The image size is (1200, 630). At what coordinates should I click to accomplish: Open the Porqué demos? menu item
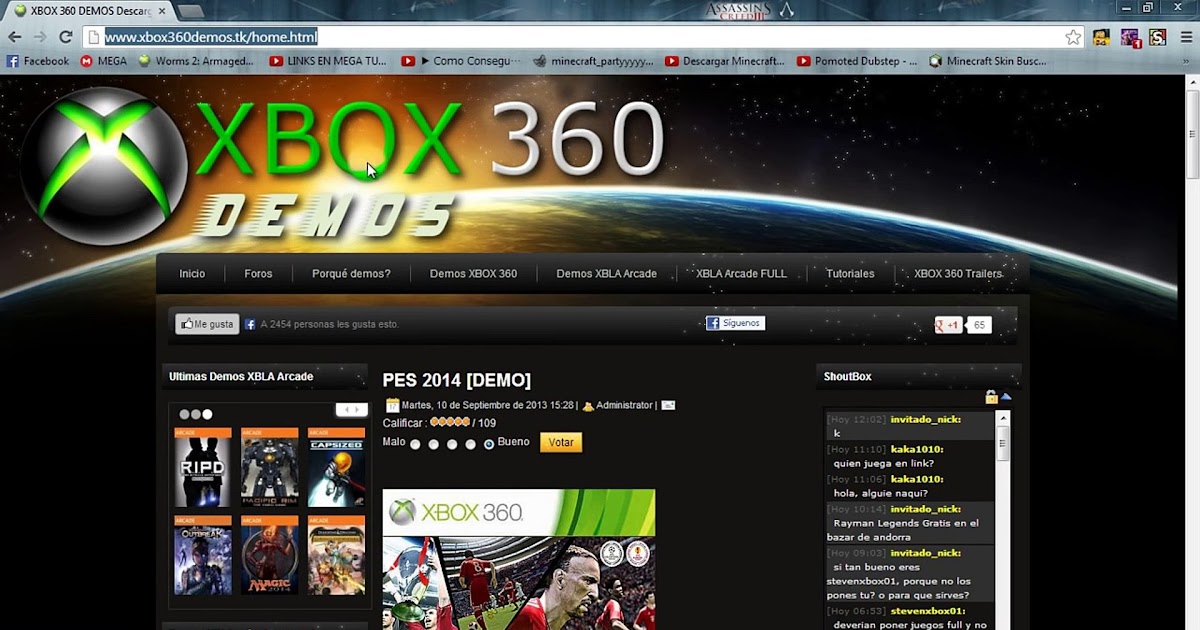351,273
